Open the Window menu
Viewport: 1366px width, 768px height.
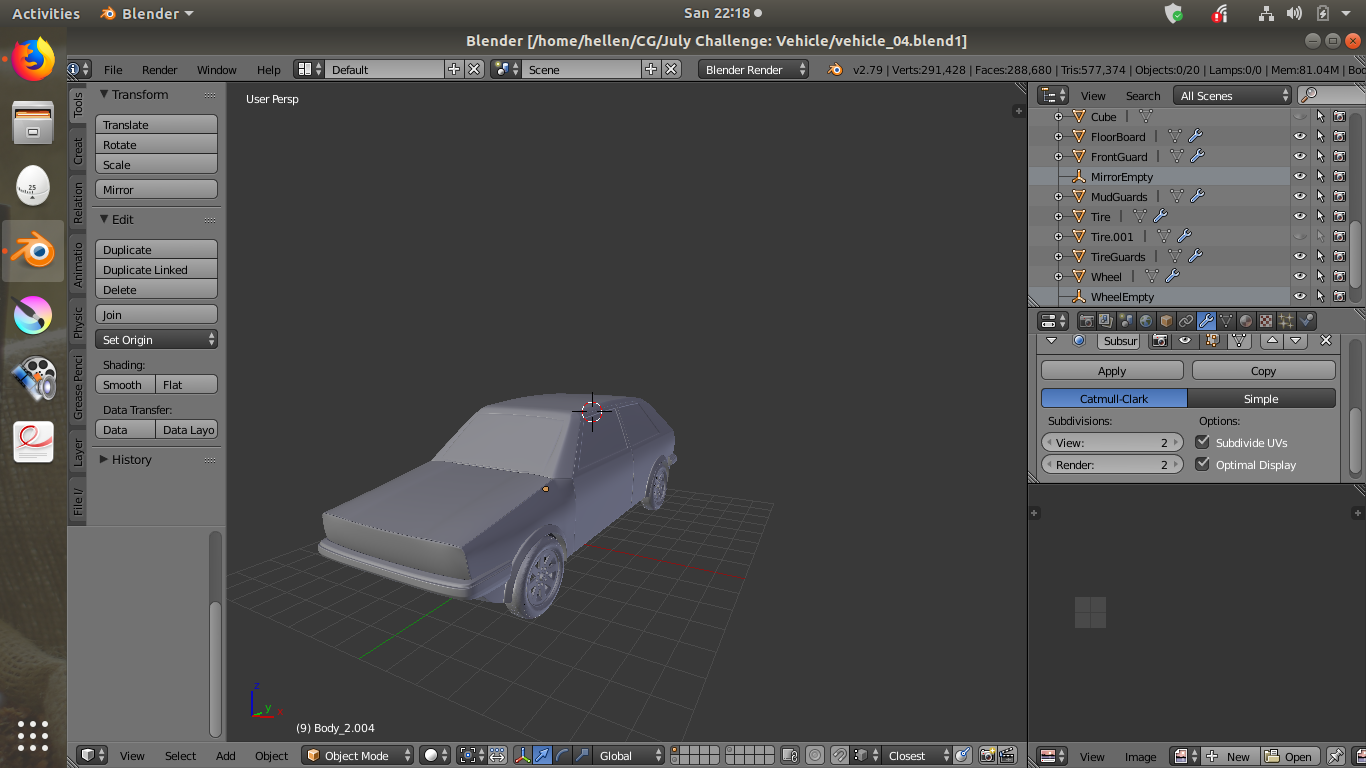[216, 70]
